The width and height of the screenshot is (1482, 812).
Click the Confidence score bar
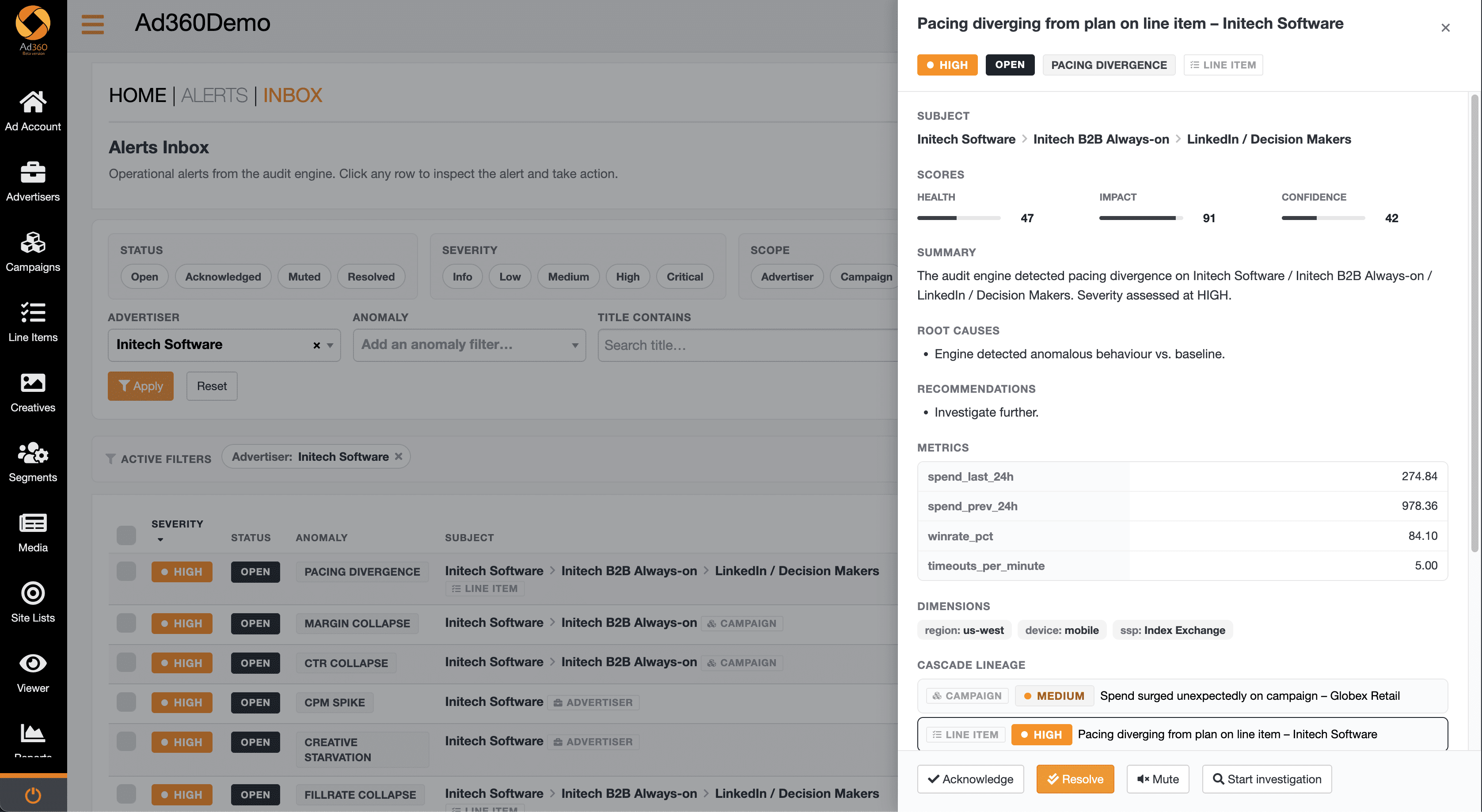[x=1322, y=218]
